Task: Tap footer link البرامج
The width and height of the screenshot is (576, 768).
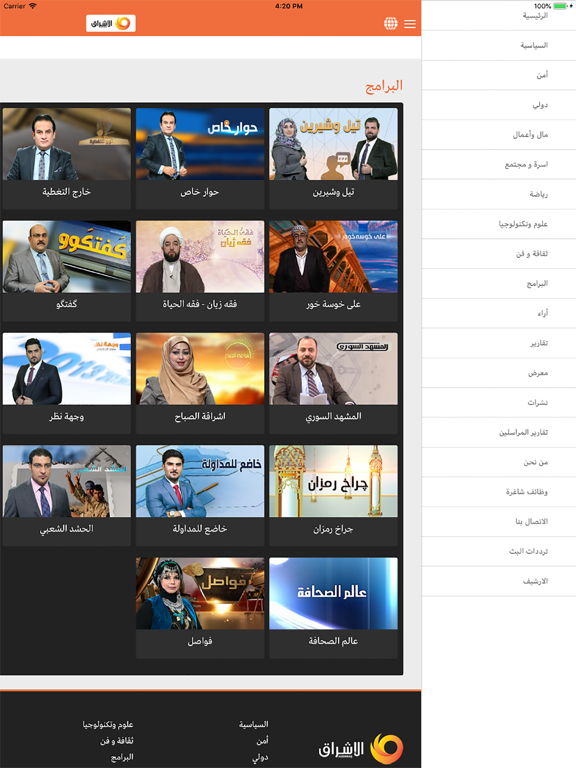Action: 122,757
